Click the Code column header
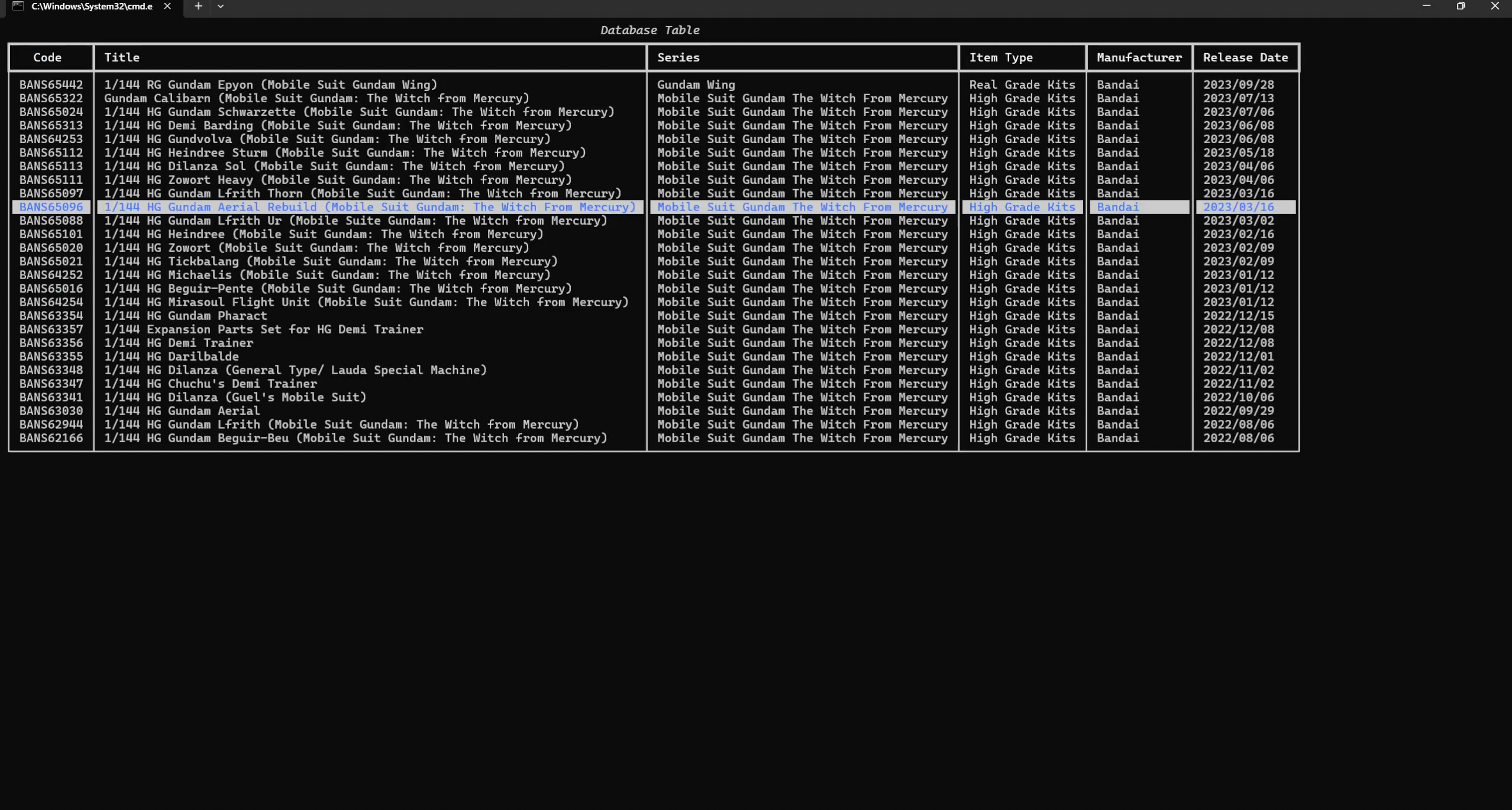This screenshot has height=810, width=1512. pos(47,57)
